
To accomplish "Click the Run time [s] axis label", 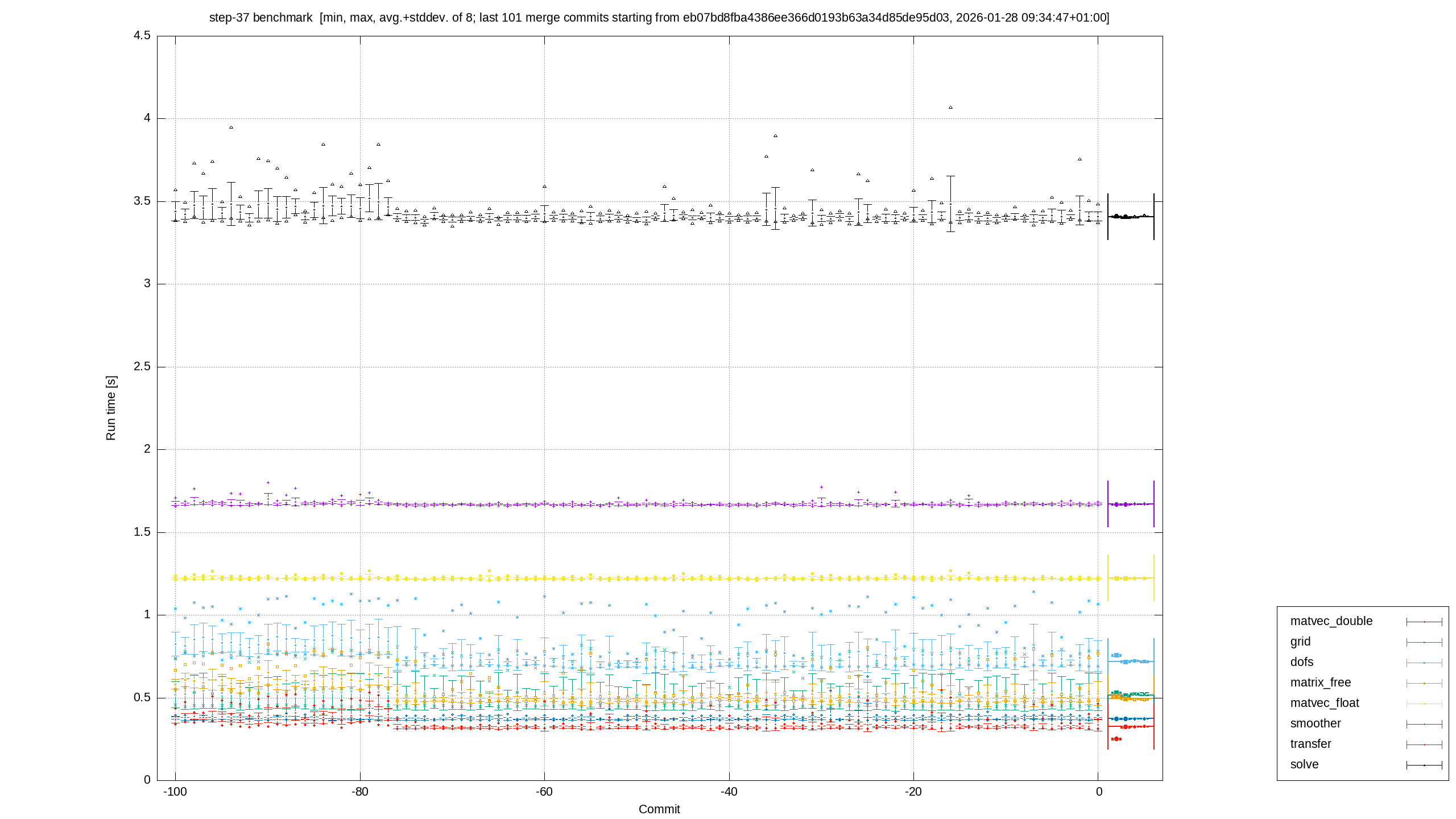I will point(111,408).
